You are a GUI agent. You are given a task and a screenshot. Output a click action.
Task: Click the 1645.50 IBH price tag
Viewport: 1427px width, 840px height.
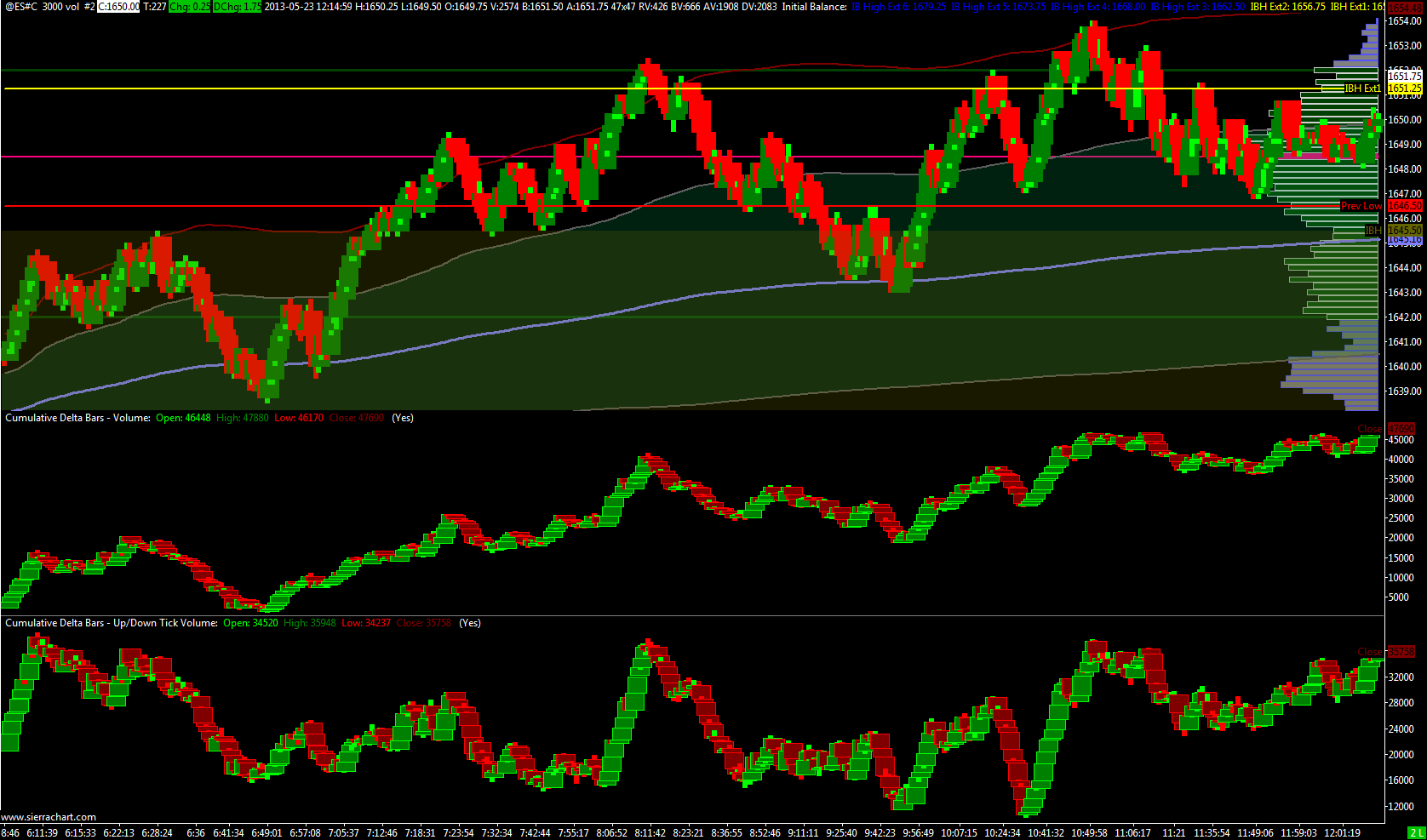point(1405,231)
